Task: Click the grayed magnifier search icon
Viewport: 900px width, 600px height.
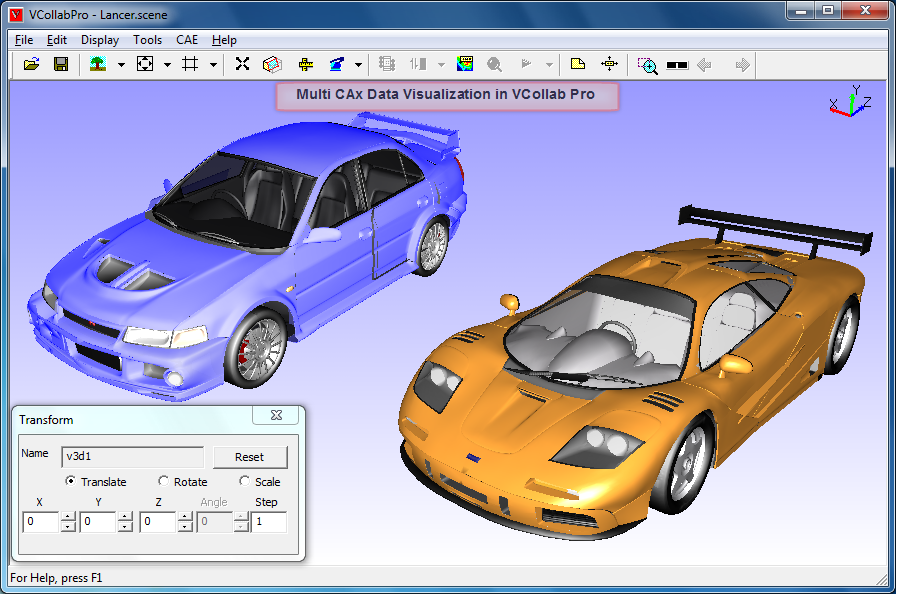Action: point(494,64)
